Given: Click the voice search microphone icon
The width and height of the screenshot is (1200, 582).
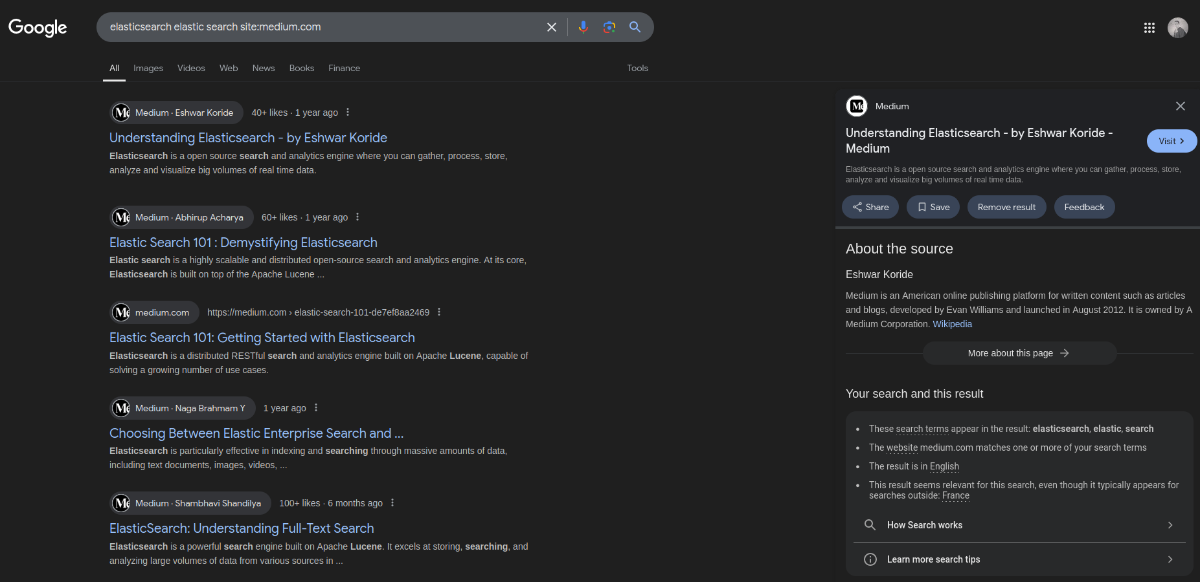Looking at the screenshot, I should coord(583,27).
